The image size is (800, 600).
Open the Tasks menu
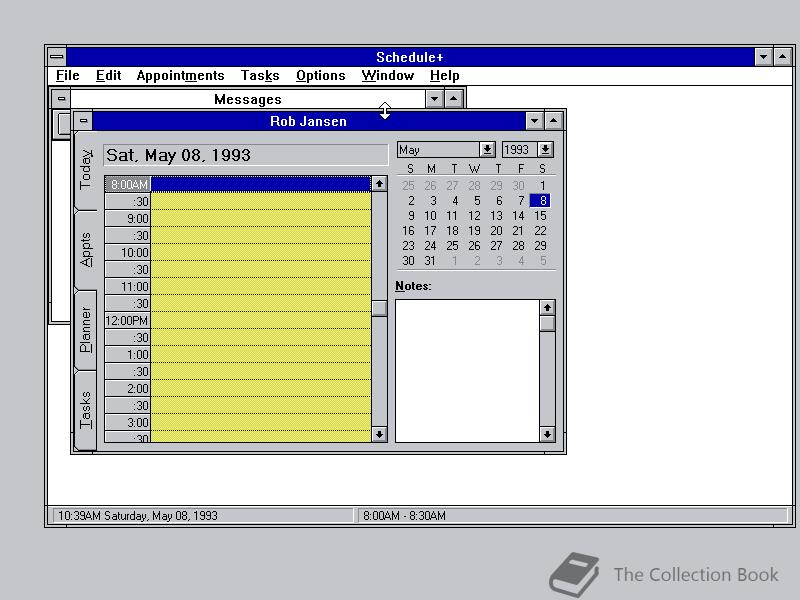coord(260,76)
